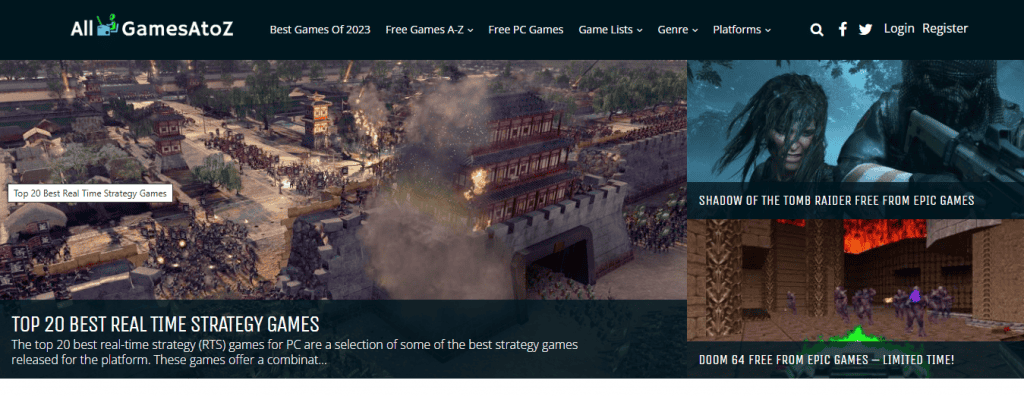Open the Twitter bird icon
The height and width of the screenshot is (396, 1024).
tap(865, 29)
